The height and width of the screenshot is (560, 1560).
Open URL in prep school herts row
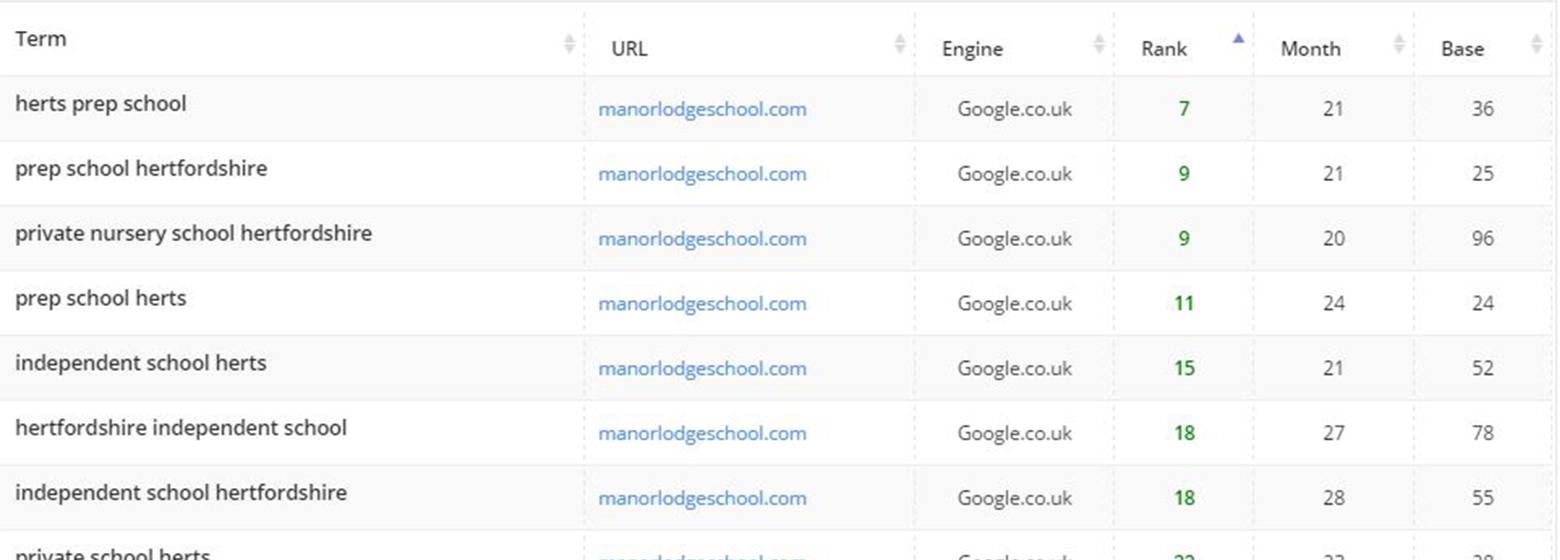pos(702,304)
